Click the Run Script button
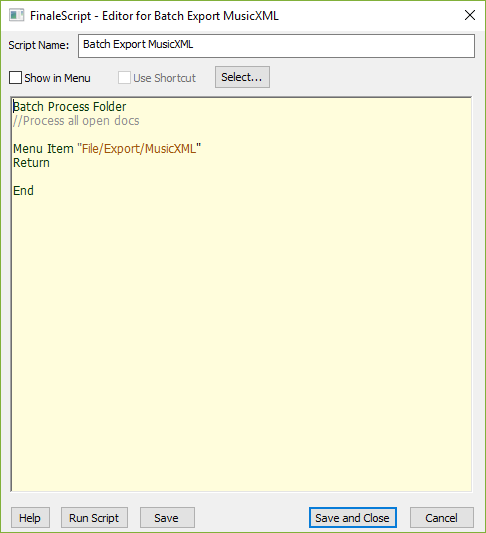The image size is (486, 533). (x=94, y=518)
